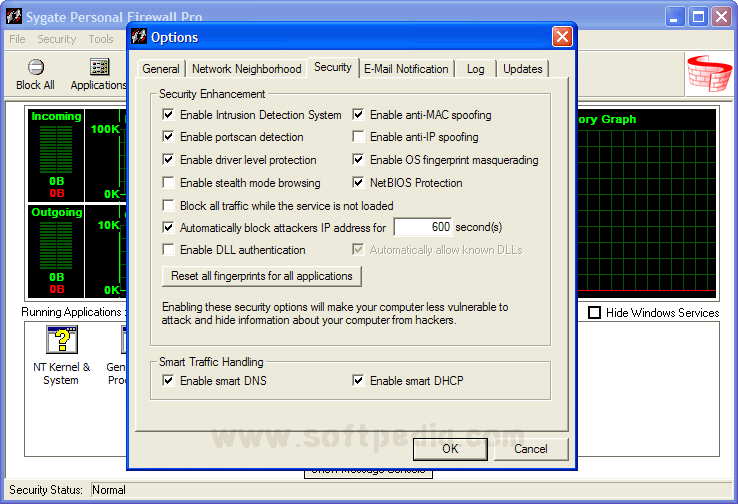Toggle Enable Intrusion Detection System checkbox
Image resolution: width=738 pixels, height=504 pixels.
(168, 114)
